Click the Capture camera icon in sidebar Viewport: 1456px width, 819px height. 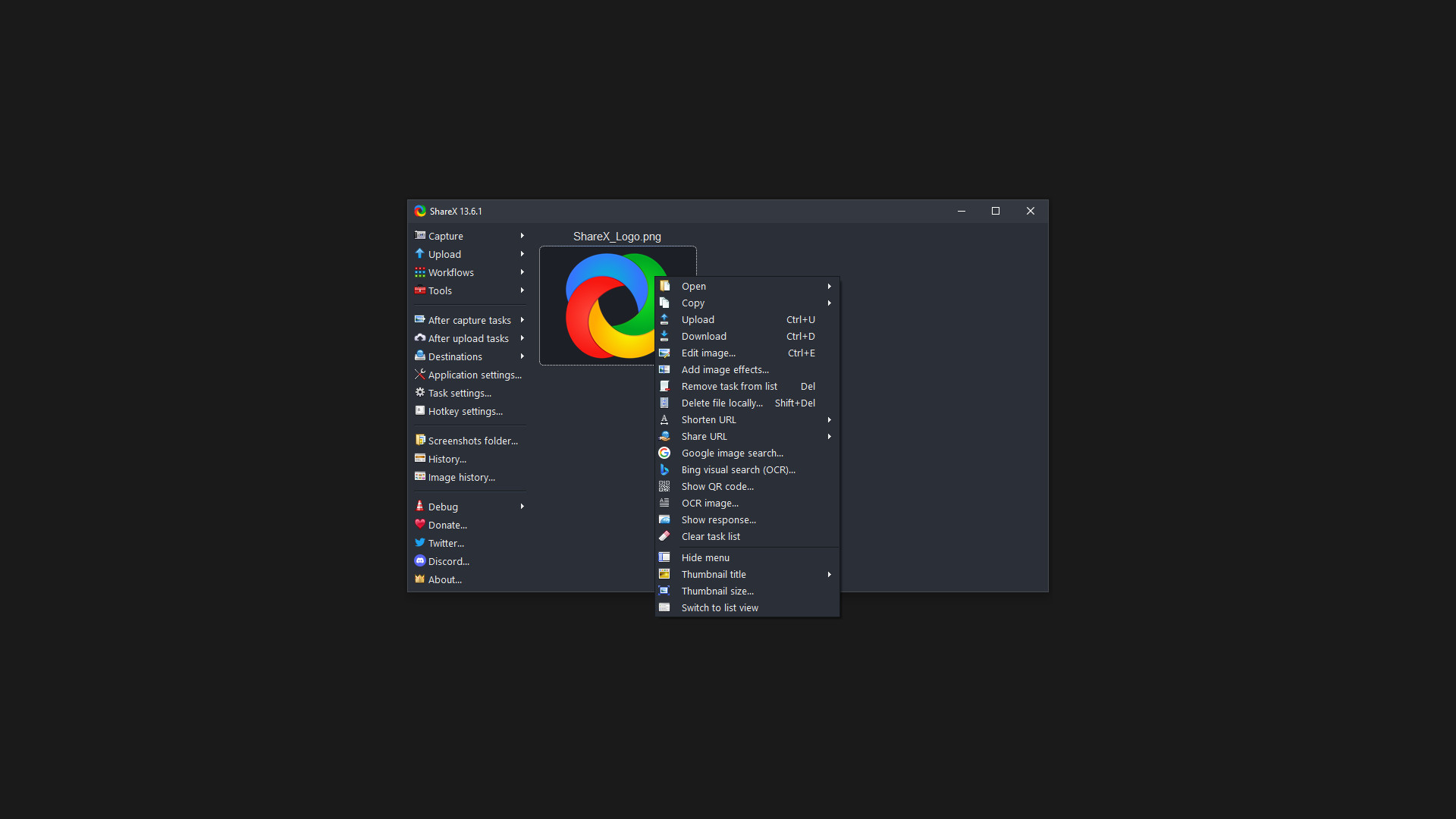420,236
